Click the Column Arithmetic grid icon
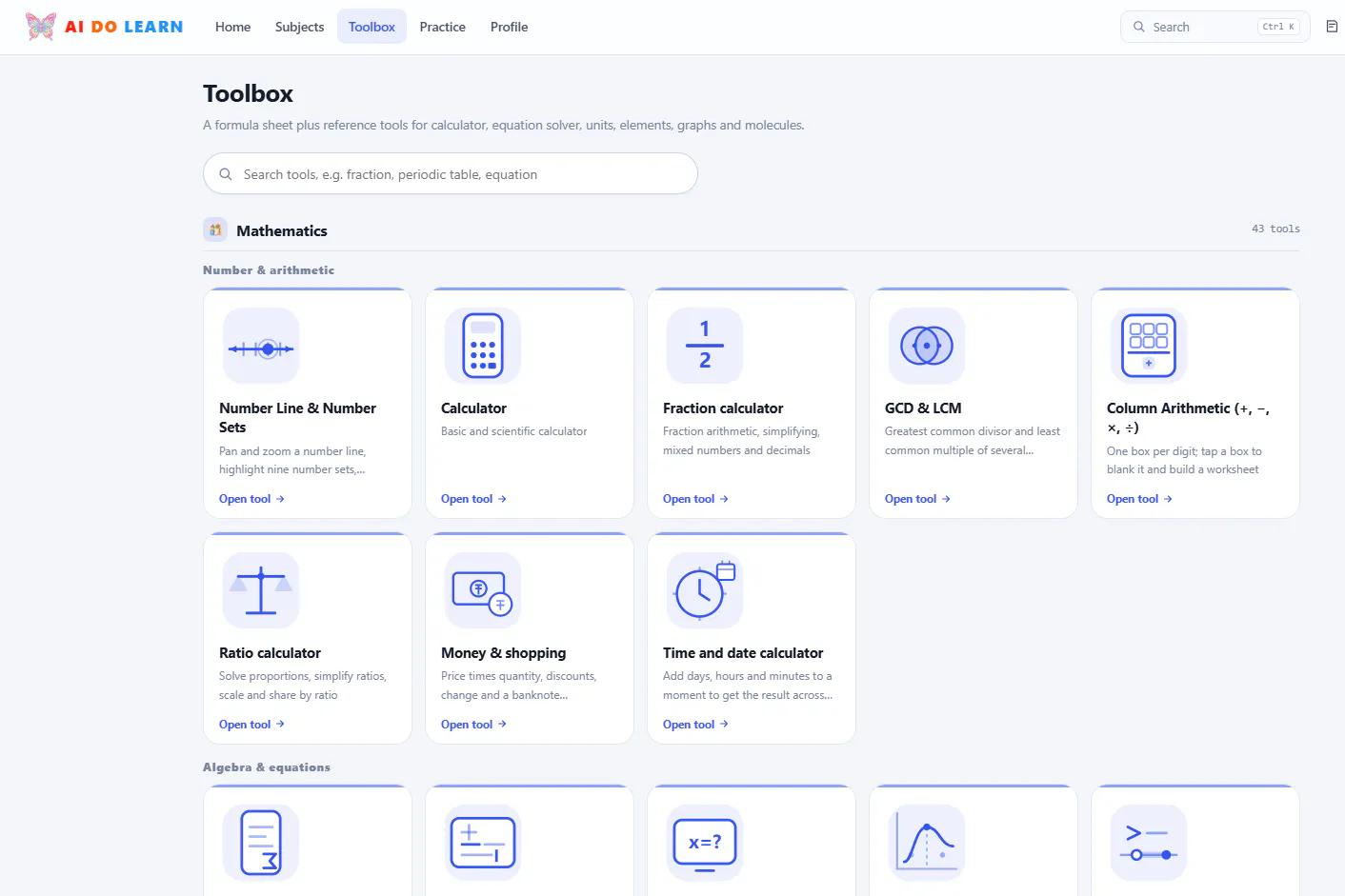The height and width of the screenshot is (896, 1345). tap(1149, 346)
